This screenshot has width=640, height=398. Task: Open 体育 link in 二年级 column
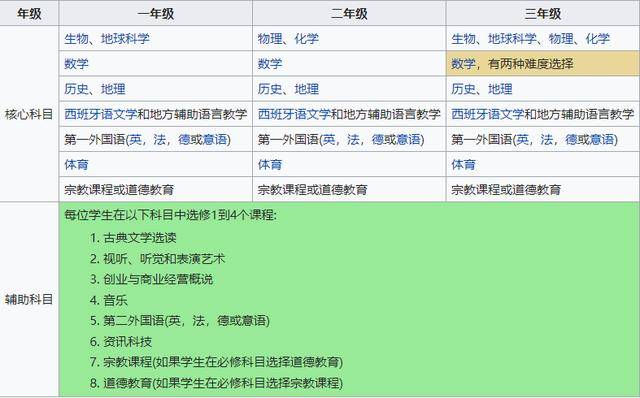coord(270,165)
